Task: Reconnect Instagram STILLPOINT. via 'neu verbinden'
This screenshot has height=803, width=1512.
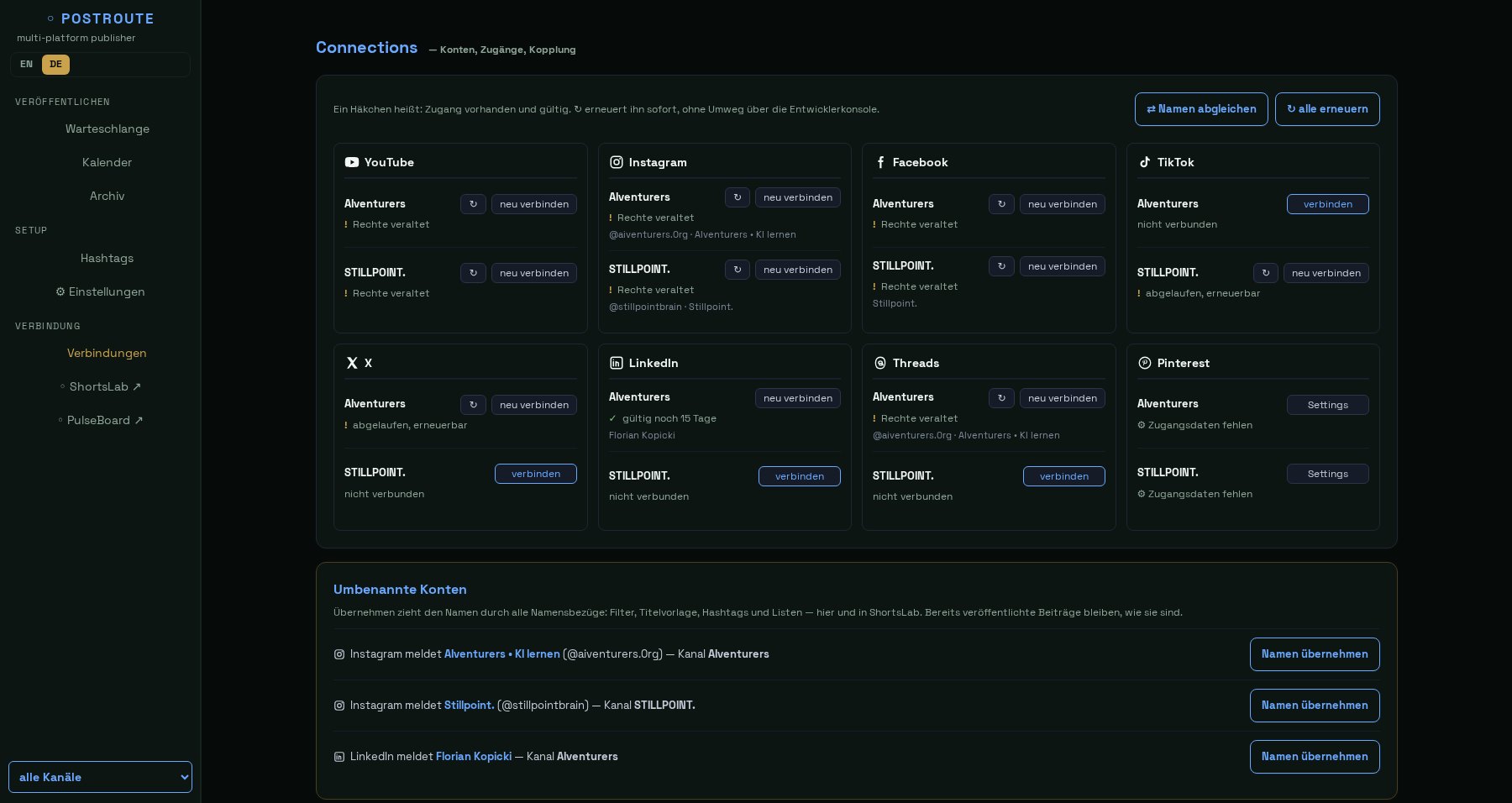Action: click(x=798, y=270)
